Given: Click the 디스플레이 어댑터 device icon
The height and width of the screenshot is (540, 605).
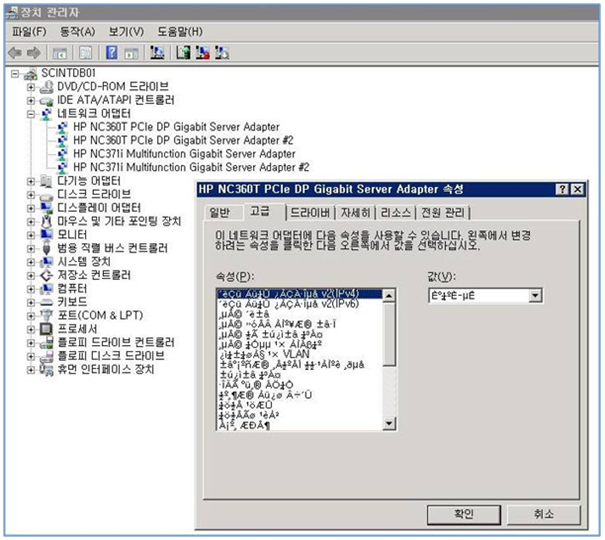Looking at the screenshot, I should tap(46, 208).
